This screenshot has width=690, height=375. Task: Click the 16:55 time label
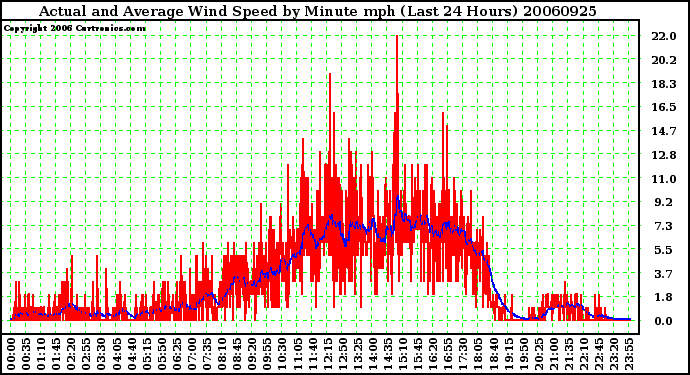point(447,354)
